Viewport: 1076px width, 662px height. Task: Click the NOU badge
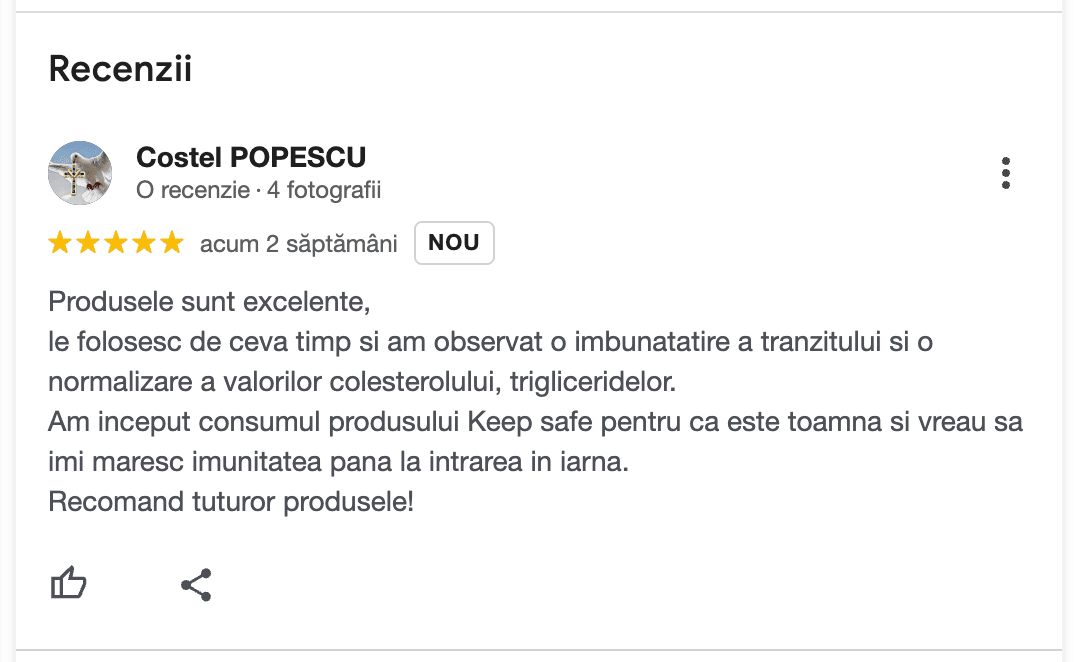click(x=454, y=243)
